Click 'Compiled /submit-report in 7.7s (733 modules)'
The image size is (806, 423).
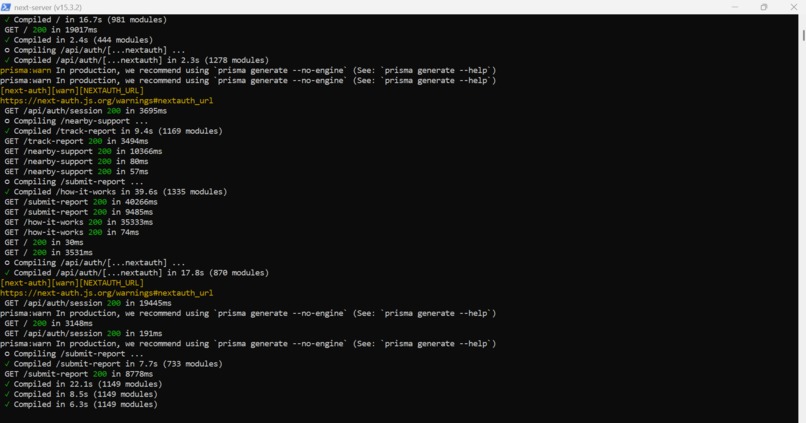pyautogui.click(x=114, y=364)
